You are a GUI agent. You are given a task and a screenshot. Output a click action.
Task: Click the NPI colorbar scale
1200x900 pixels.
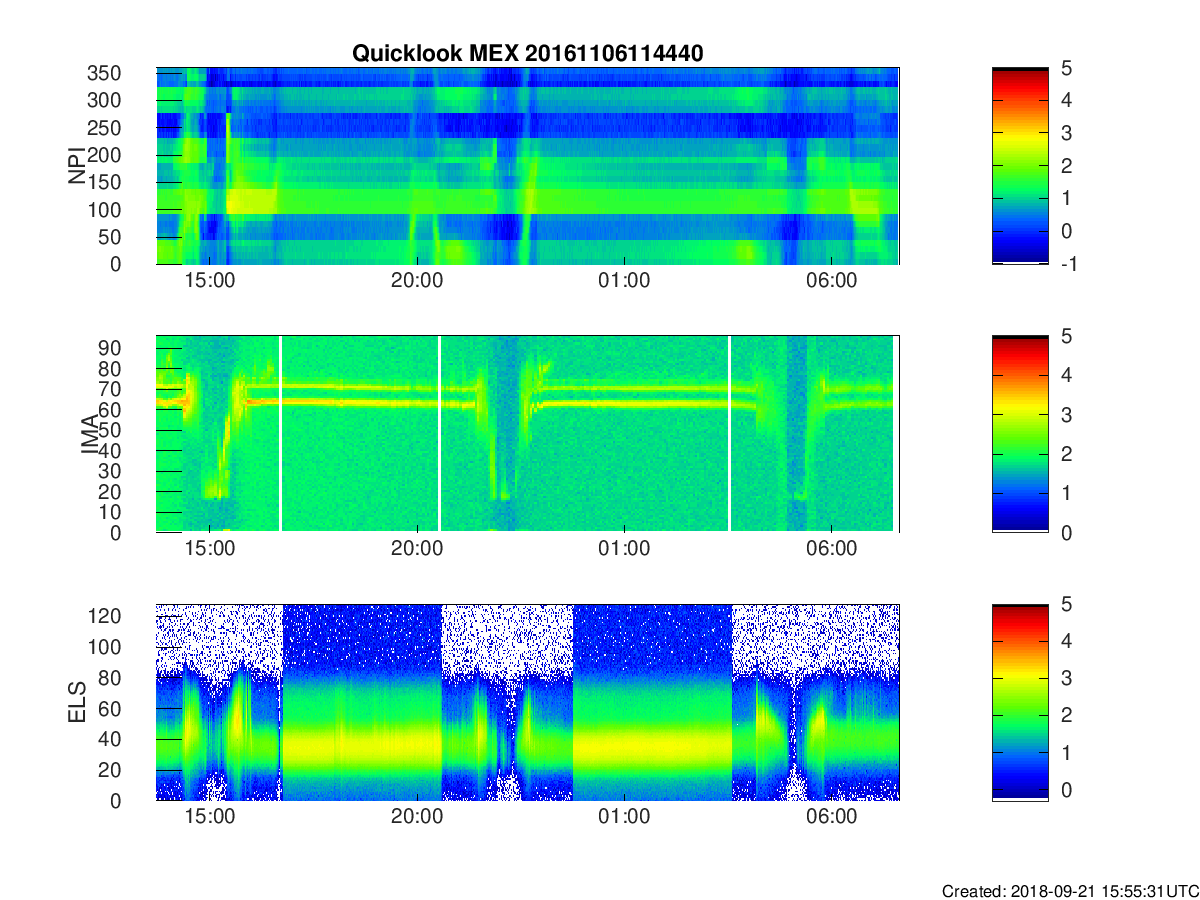pos(1020,166)
